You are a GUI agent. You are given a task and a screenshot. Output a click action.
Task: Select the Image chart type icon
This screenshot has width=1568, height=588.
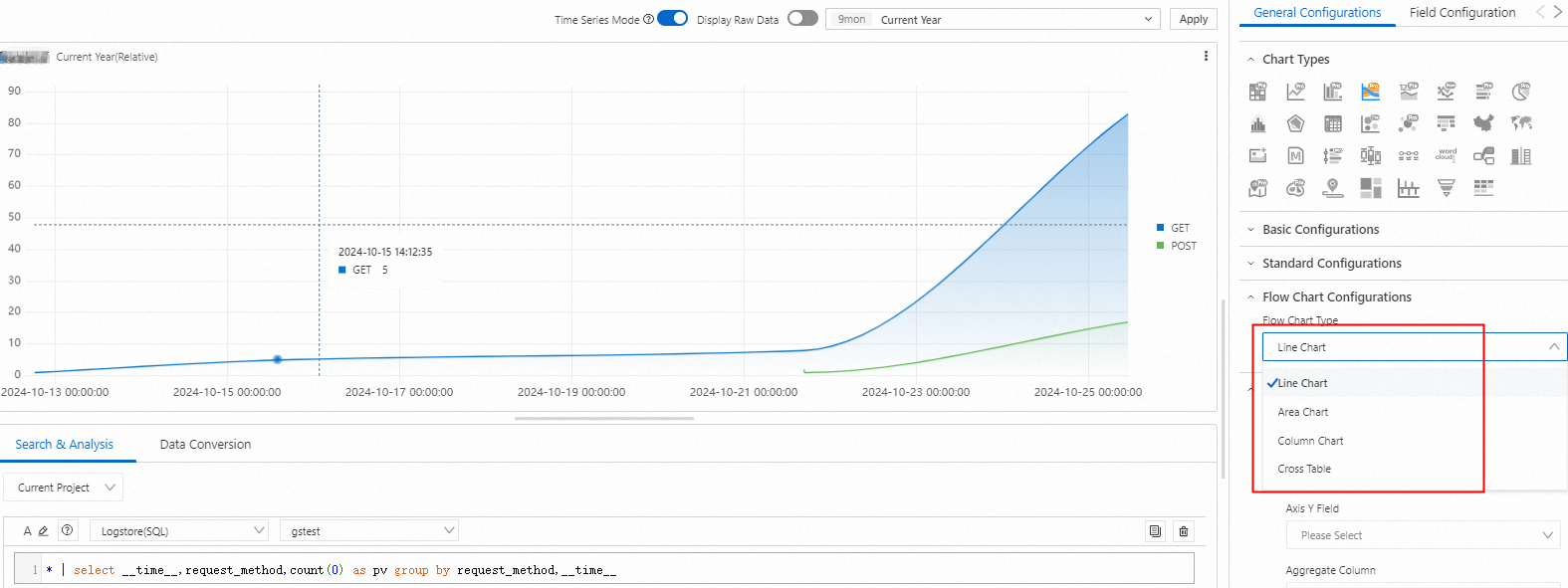coord(1258,155)
